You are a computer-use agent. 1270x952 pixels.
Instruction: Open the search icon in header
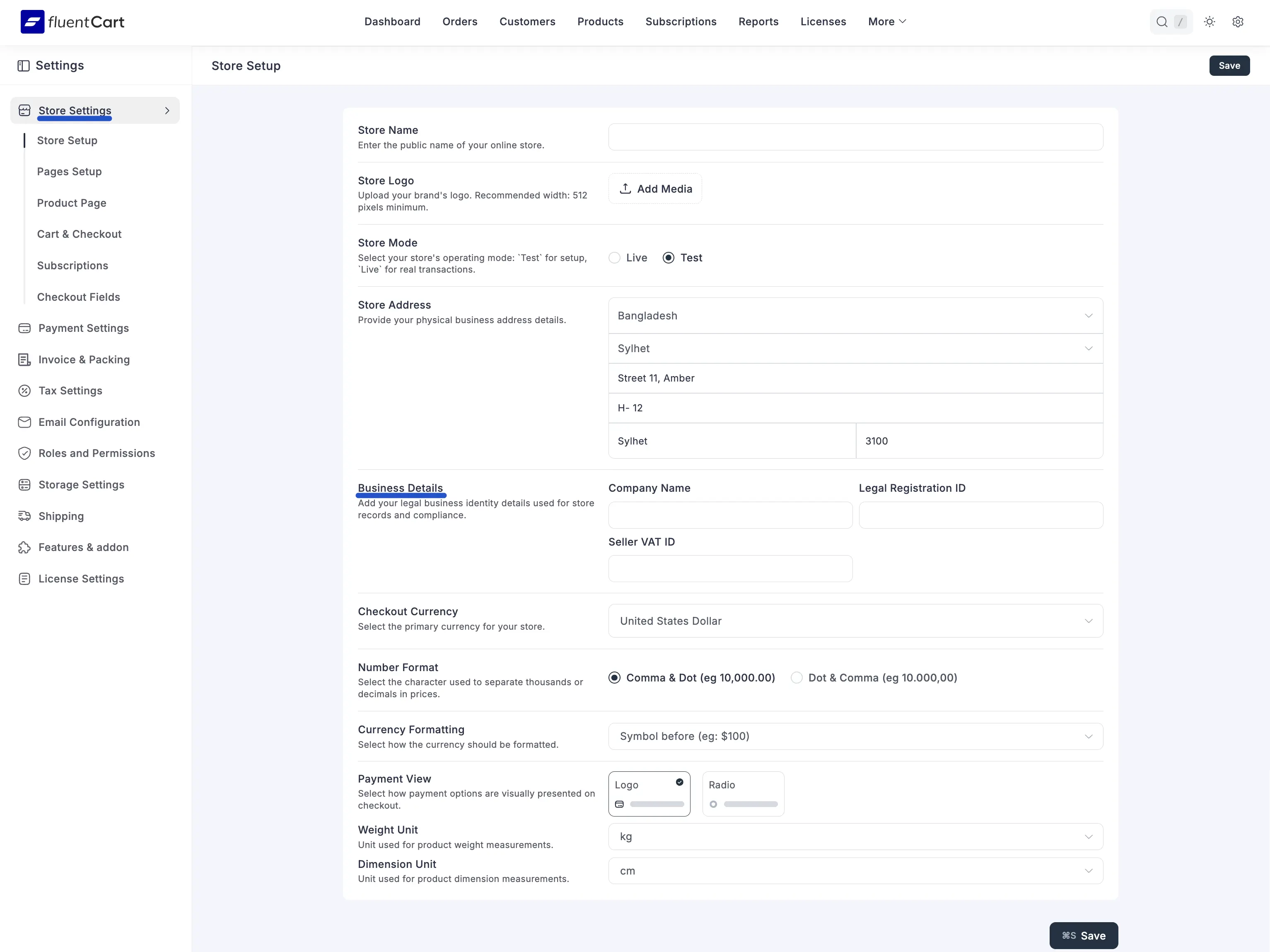click(1161, 22)
